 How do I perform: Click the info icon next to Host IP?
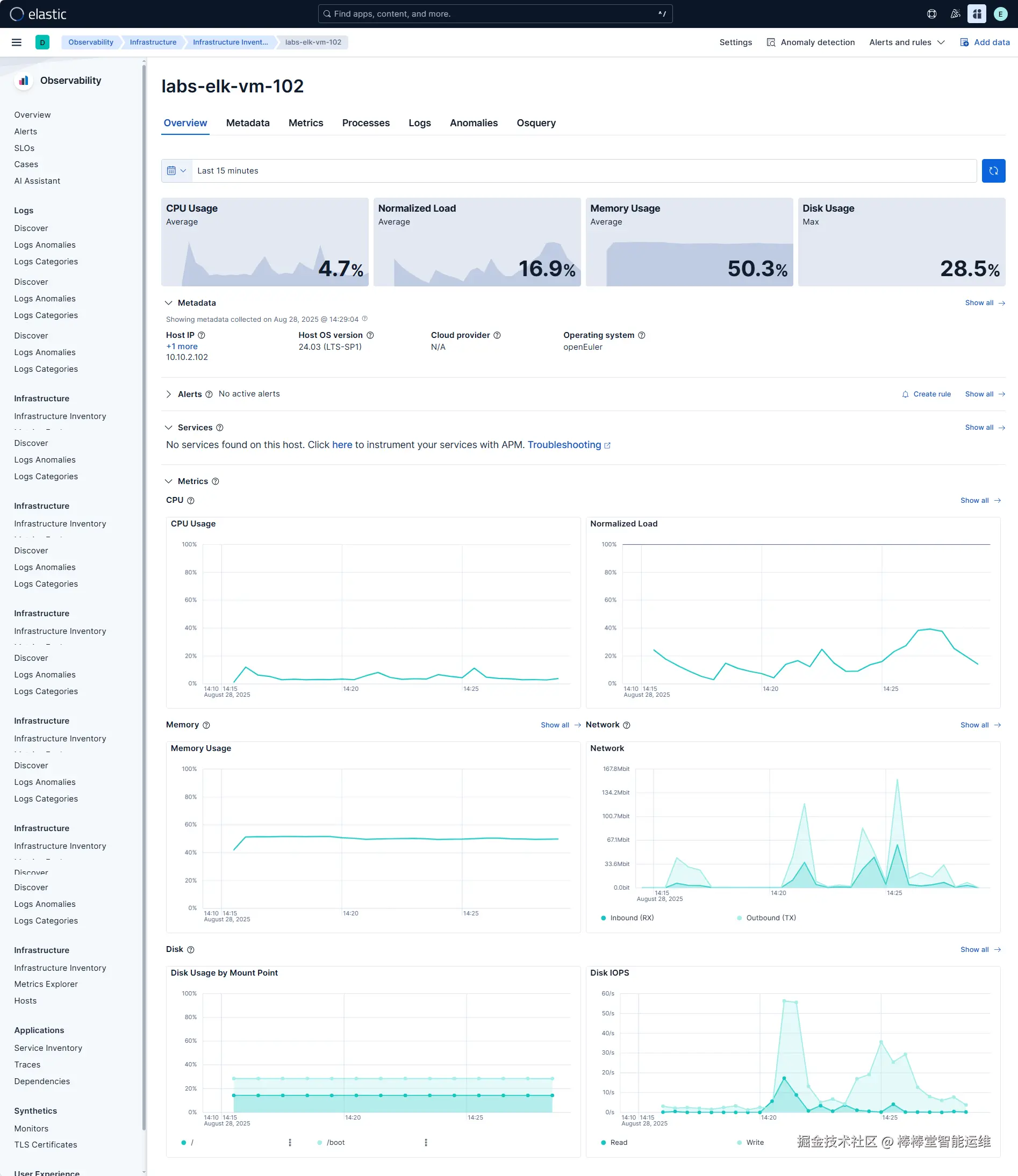point(202,335)
